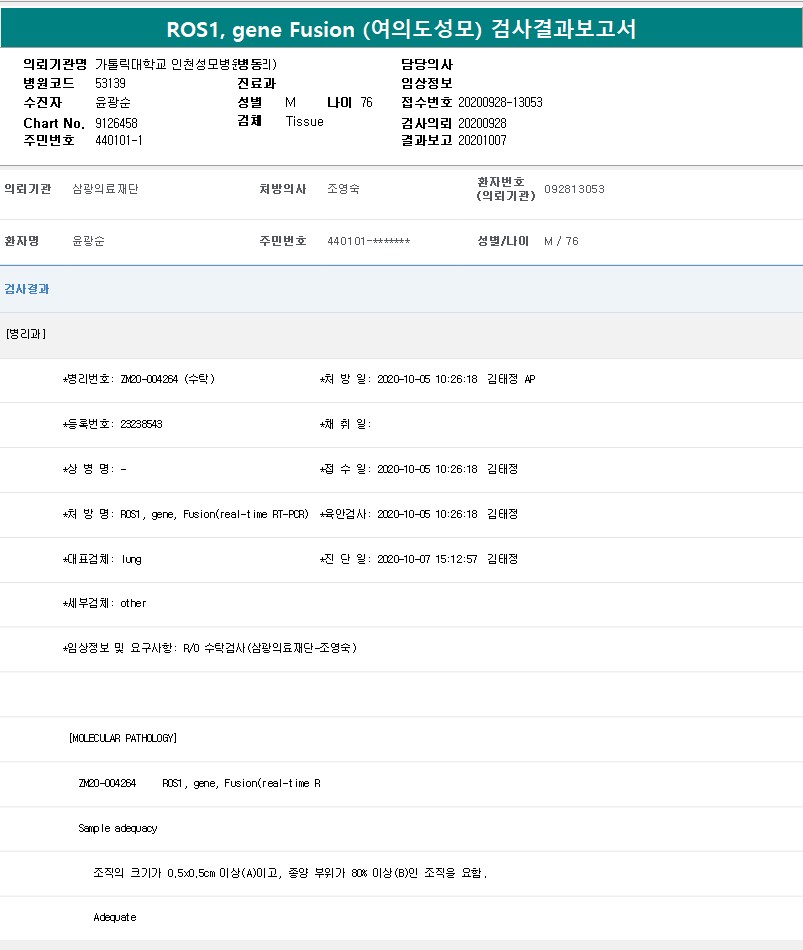Select the 검사결과 section heading
Image resolution: width=803 pixels, height=950 pixels.
(x=27, y=289)
